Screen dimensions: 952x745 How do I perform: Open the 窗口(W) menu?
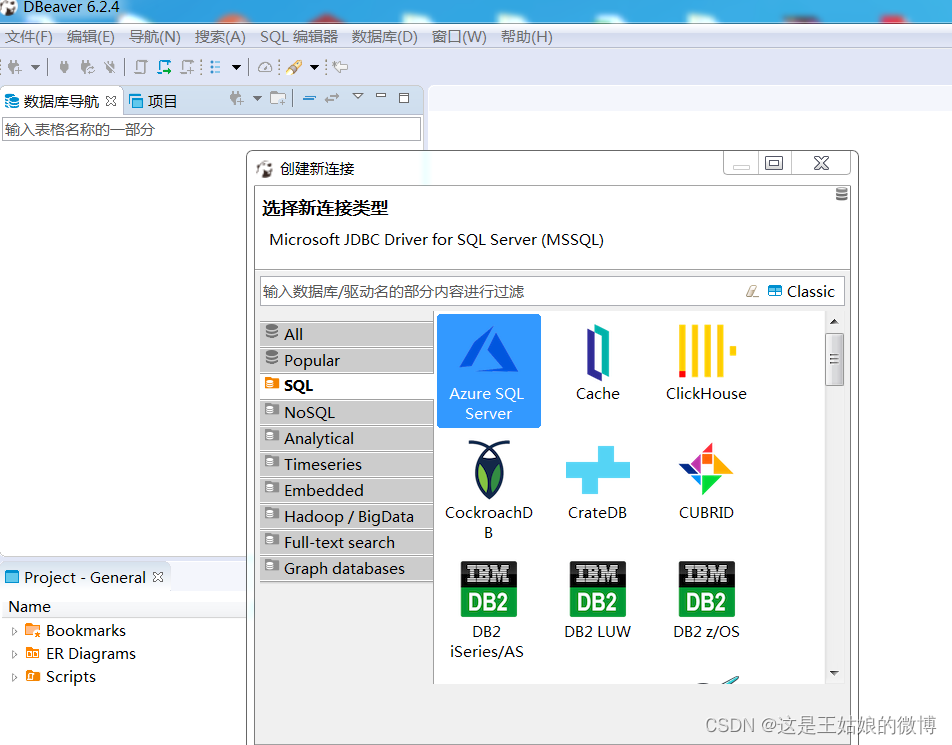tap(459, 37)
